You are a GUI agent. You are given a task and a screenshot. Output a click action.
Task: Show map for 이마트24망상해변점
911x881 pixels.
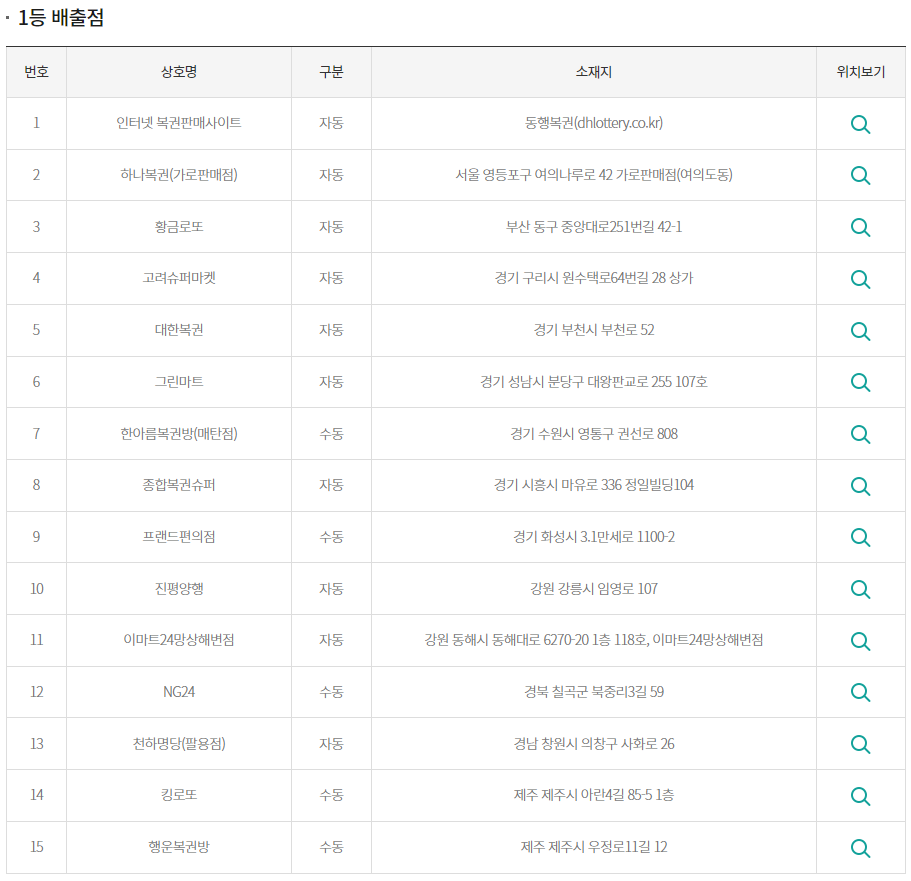(x=860, y=641)
